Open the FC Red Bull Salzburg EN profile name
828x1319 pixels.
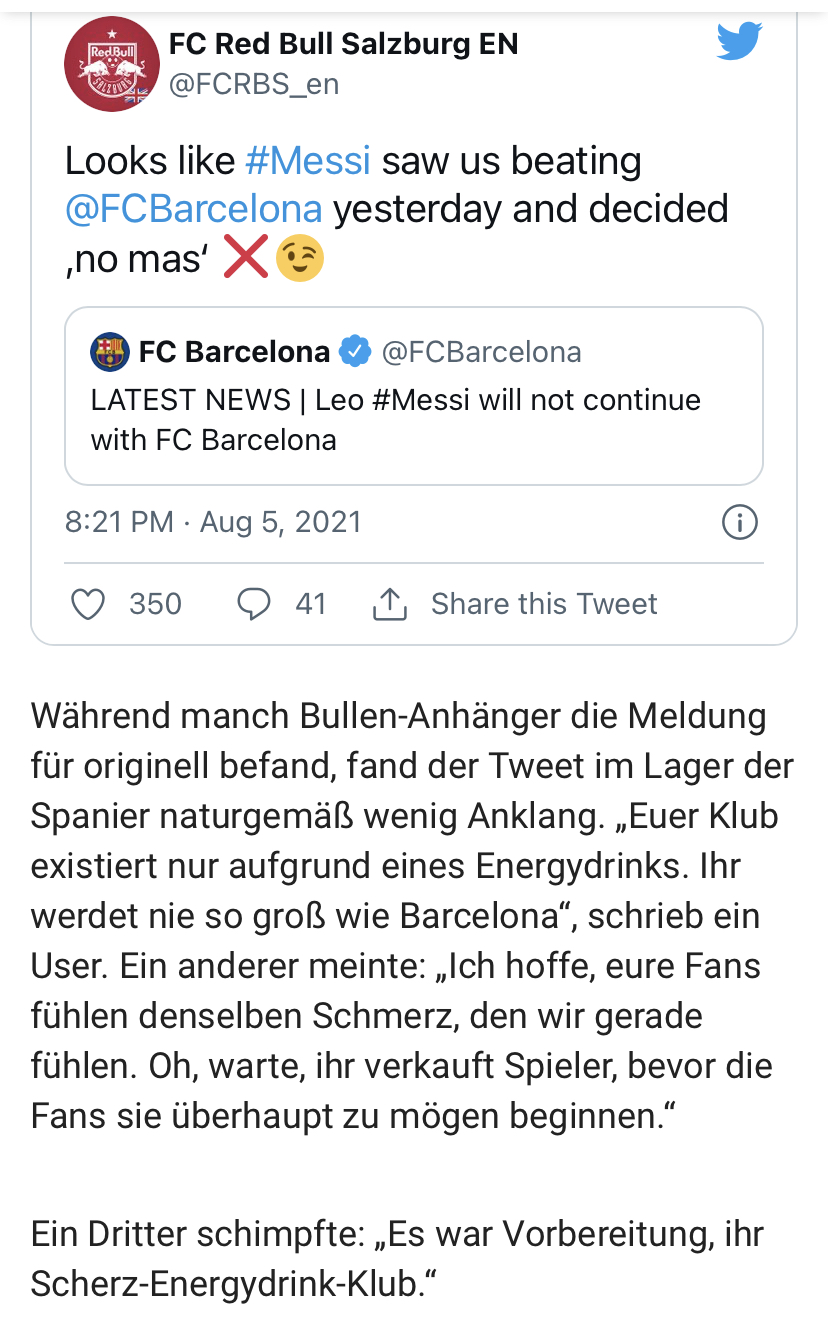click(343, 44)
